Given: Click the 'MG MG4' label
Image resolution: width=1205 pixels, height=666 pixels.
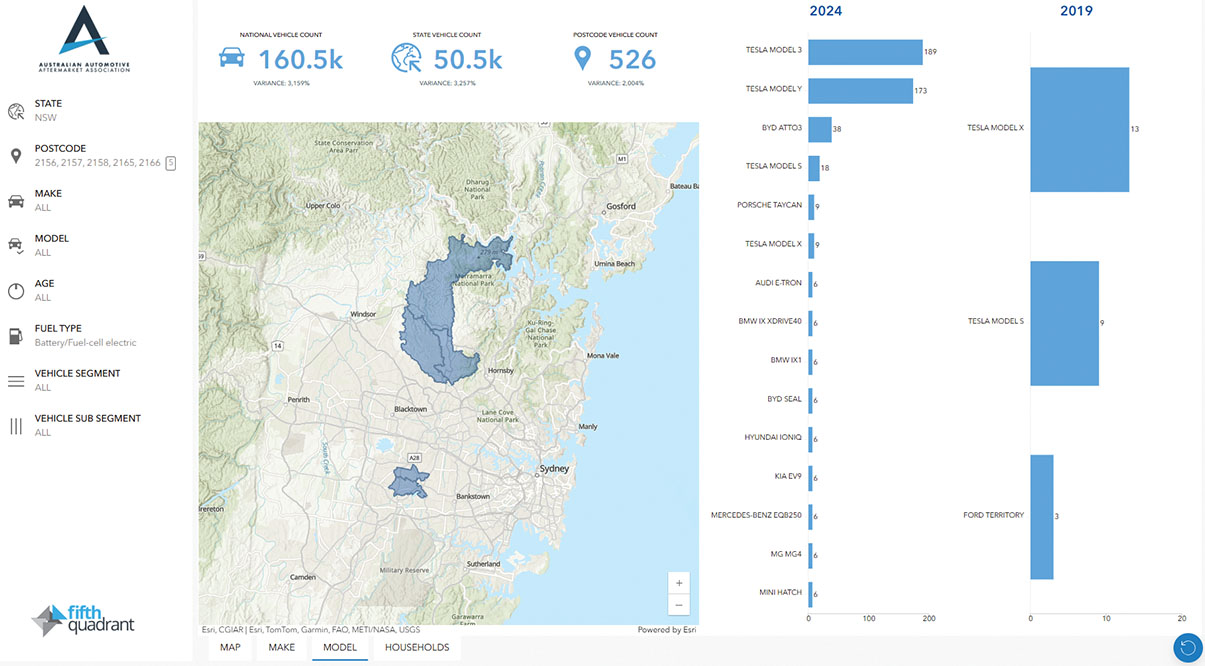Looking at the screenshot, I should click(x=785, y=554).
